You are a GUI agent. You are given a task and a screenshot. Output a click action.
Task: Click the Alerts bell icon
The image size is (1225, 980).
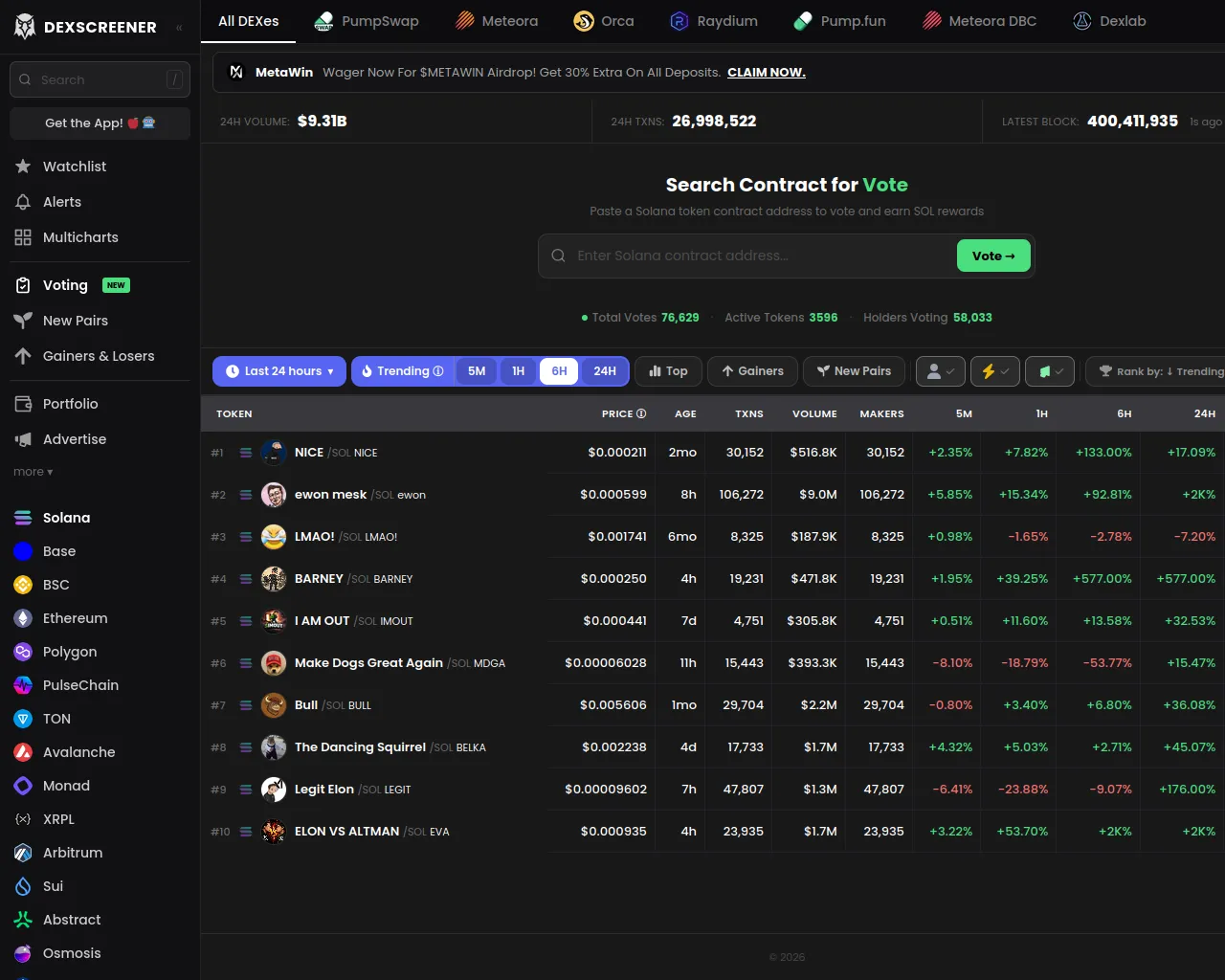23,202
